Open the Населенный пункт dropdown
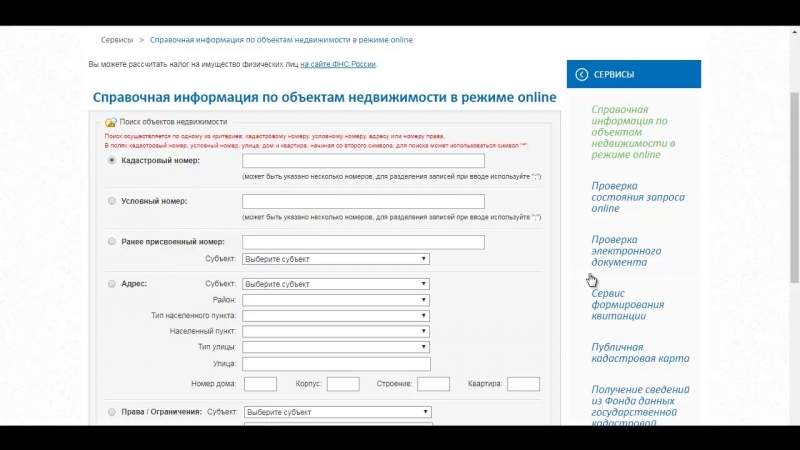The height and width of the screenshot is (450, 800). pos(336,331)
